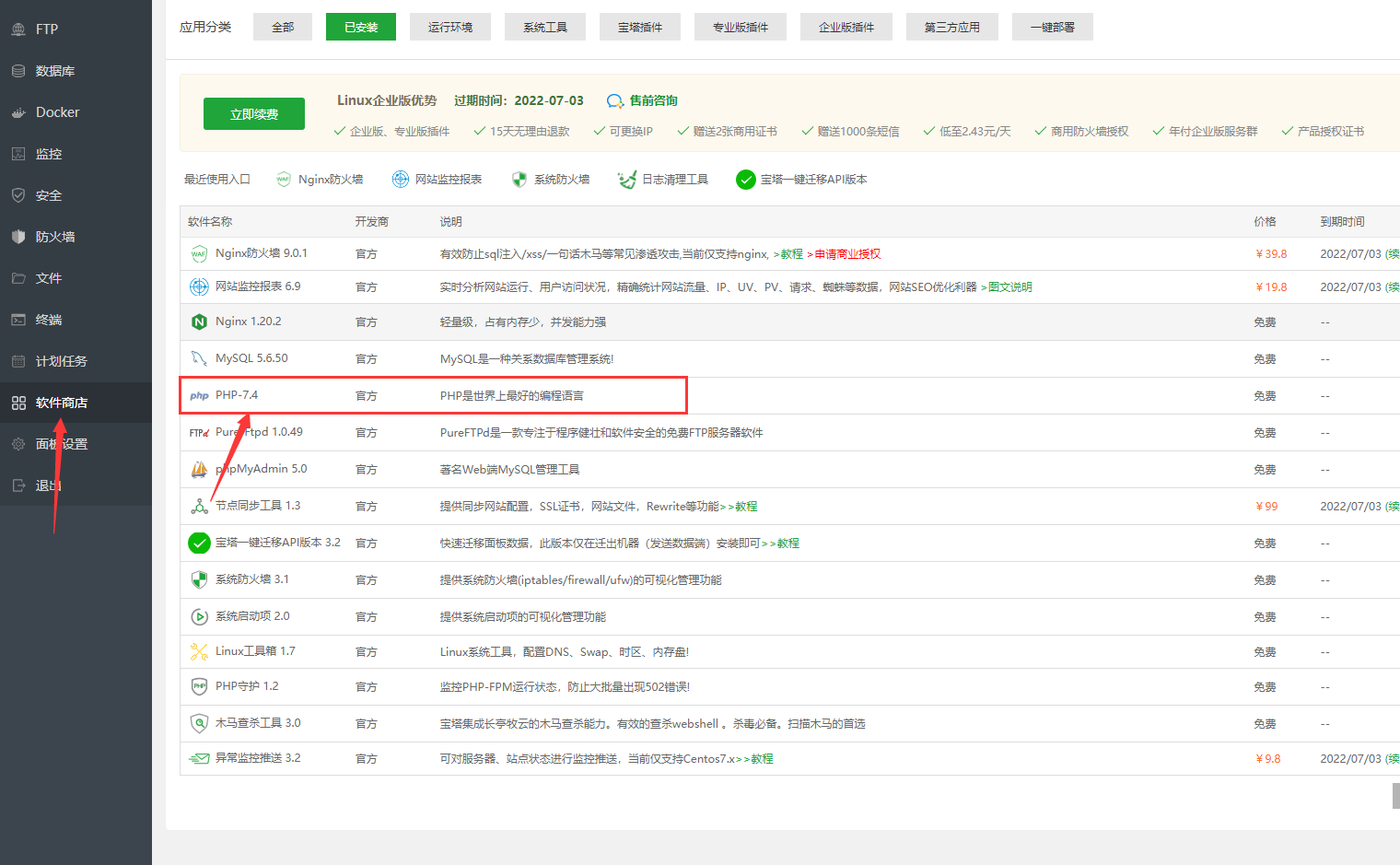Switch to the 运行环境 category tab
This screenshot has height=865, width=1400.
[450, 28]
